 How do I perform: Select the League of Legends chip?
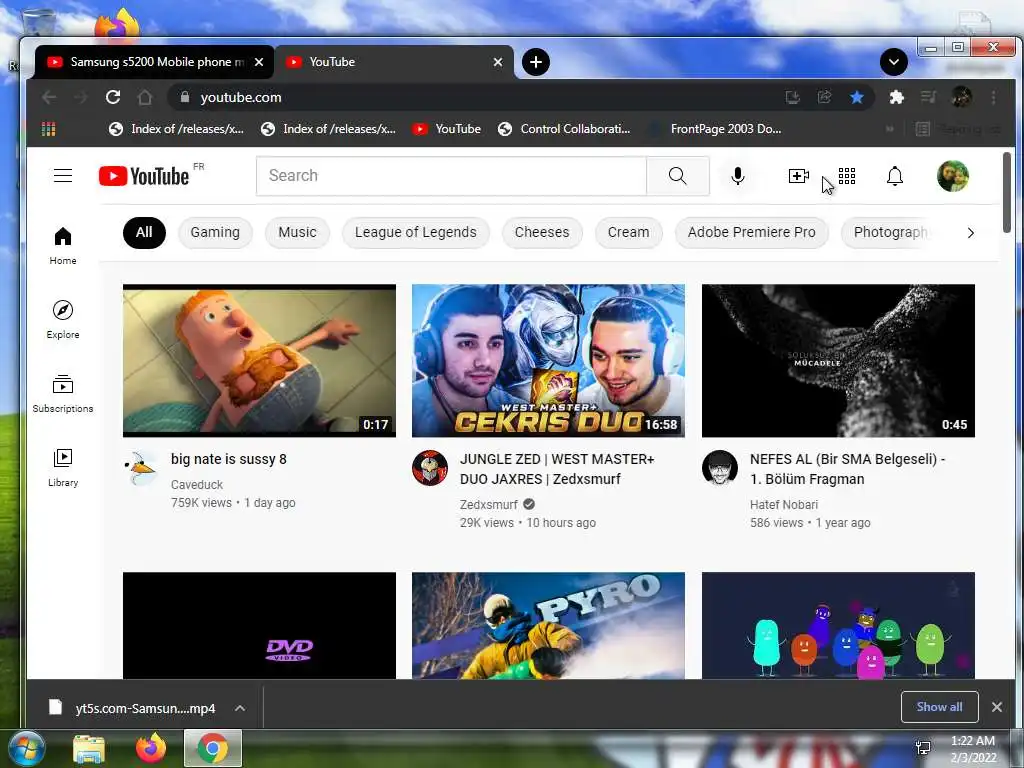click(415, 232)
